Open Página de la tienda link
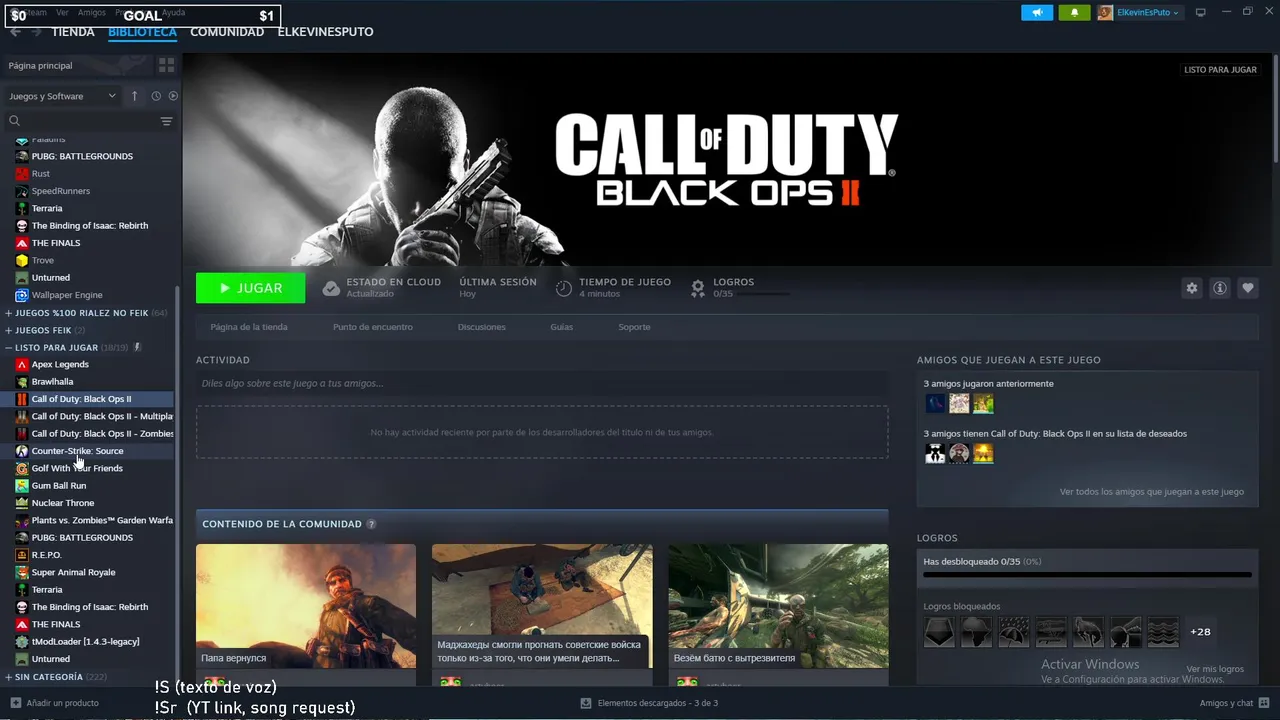The width and height of the screenshot is (1280, 720). [x=249, y=327]
